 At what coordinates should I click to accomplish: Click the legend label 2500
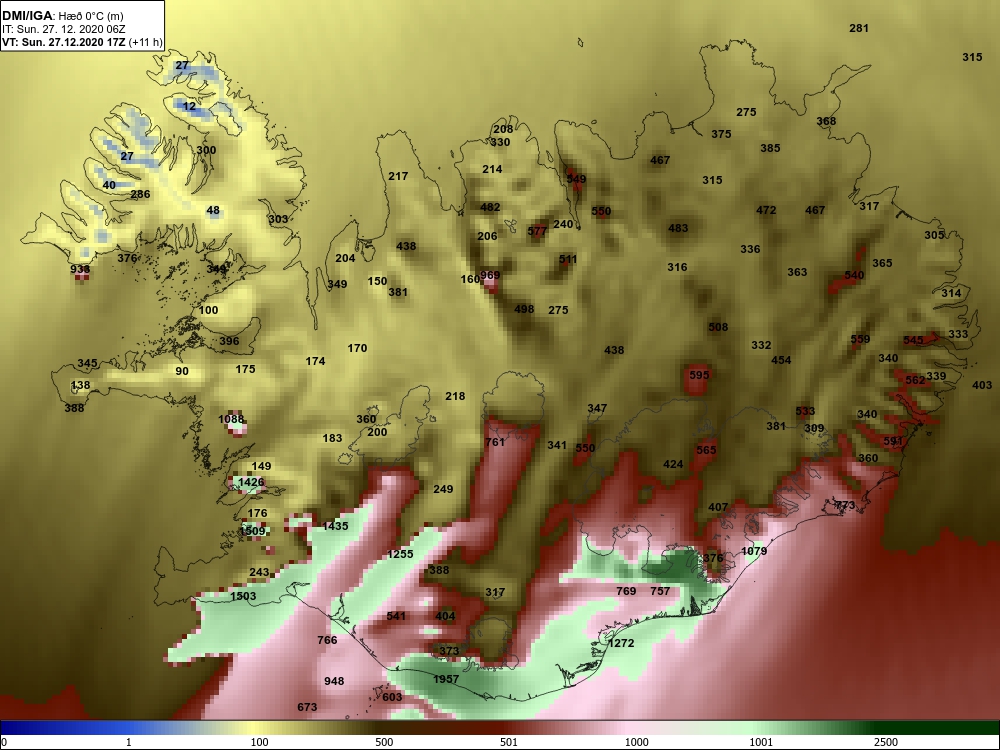886,742
